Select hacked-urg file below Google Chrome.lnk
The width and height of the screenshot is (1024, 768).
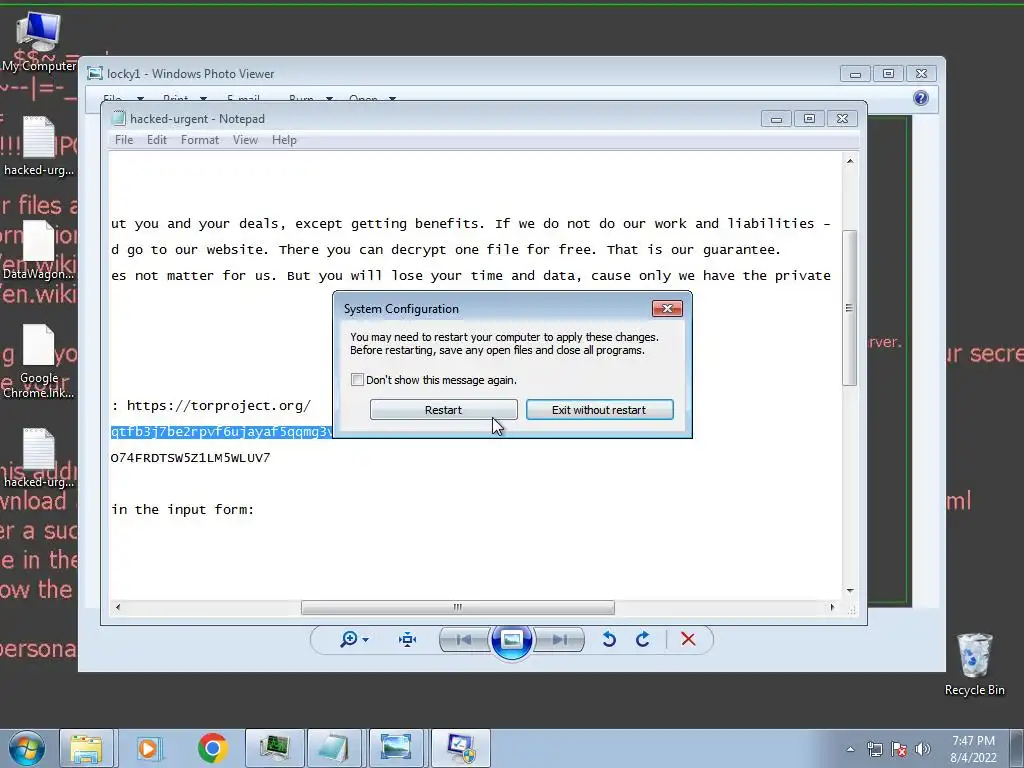click(x=39, y=458)
